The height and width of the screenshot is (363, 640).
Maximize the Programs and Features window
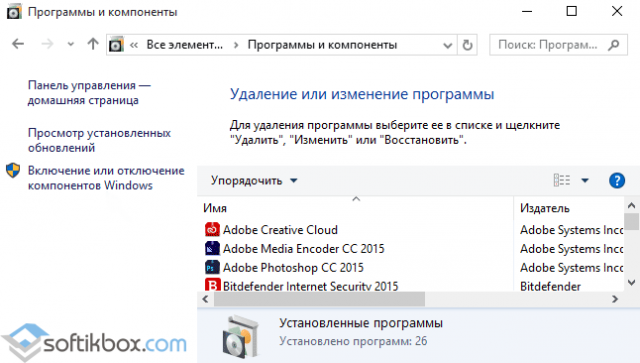click(x=572, y=11)
